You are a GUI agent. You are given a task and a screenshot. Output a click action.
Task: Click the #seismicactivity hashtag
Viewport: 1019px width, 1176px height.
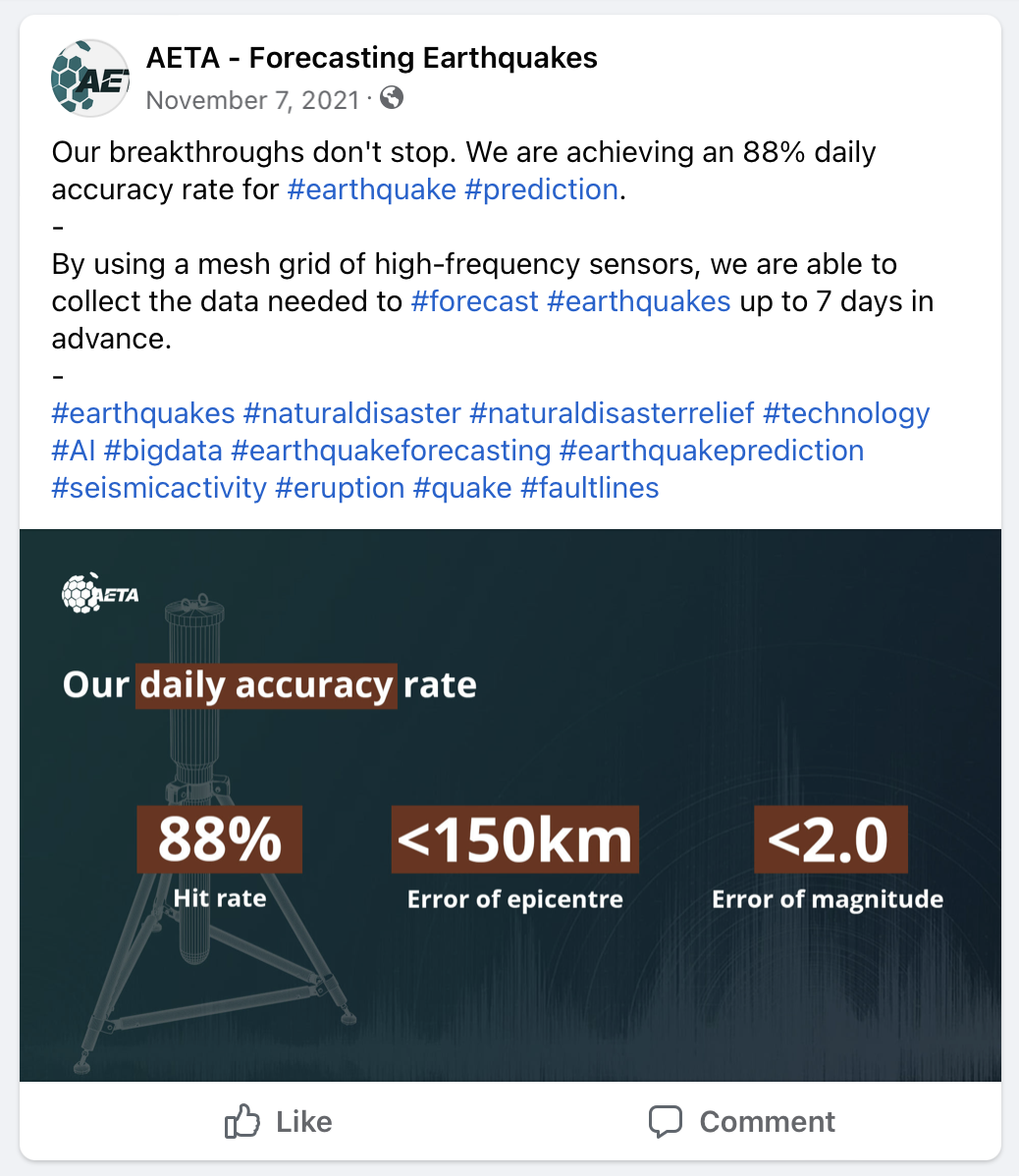159,488
